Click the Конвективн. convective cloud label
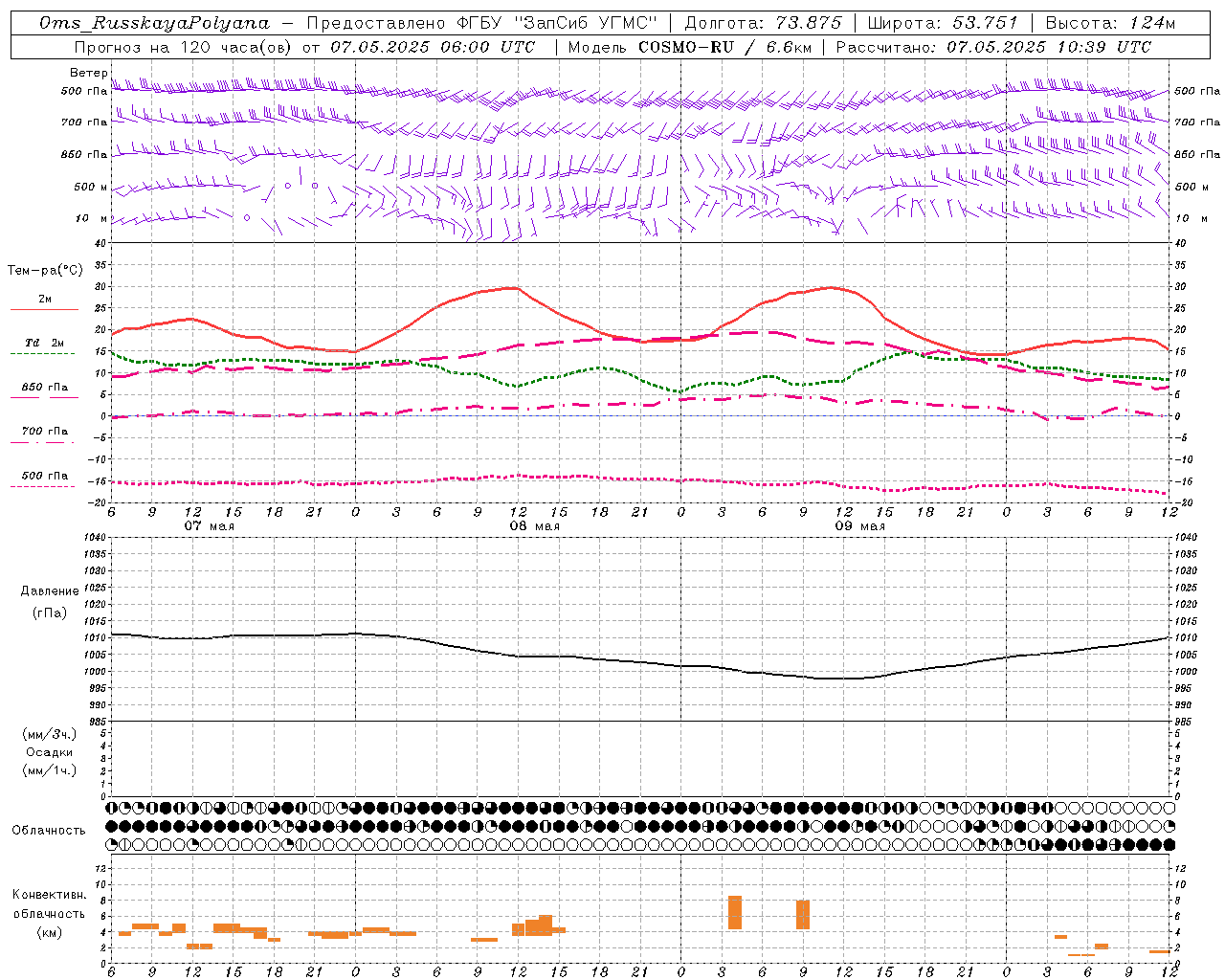Image resolution: width=1225 pixels, height=980 pixels. point(50,895)
